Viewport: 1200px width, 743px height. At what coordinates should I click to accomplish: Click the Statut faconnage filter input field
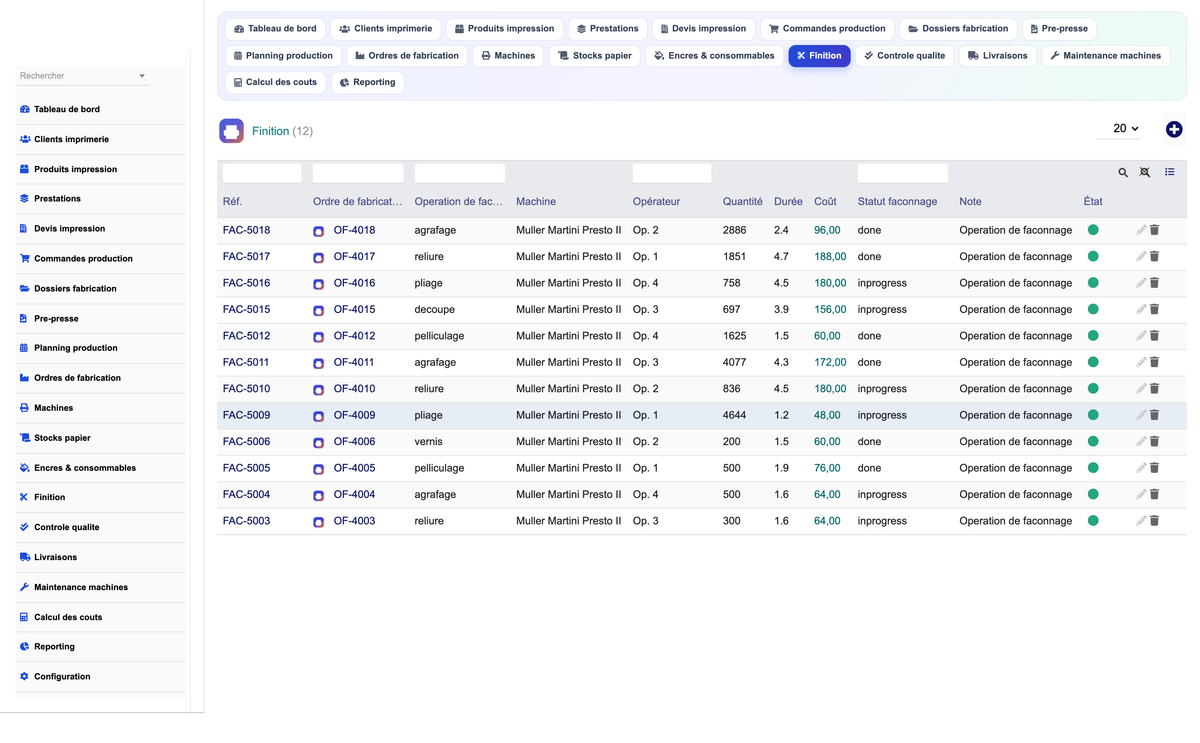click(903, 173)
